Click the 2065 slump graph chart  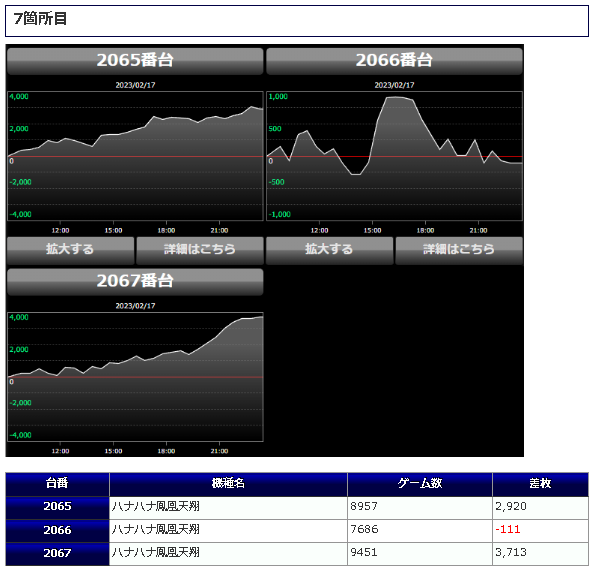pos(135,156)
